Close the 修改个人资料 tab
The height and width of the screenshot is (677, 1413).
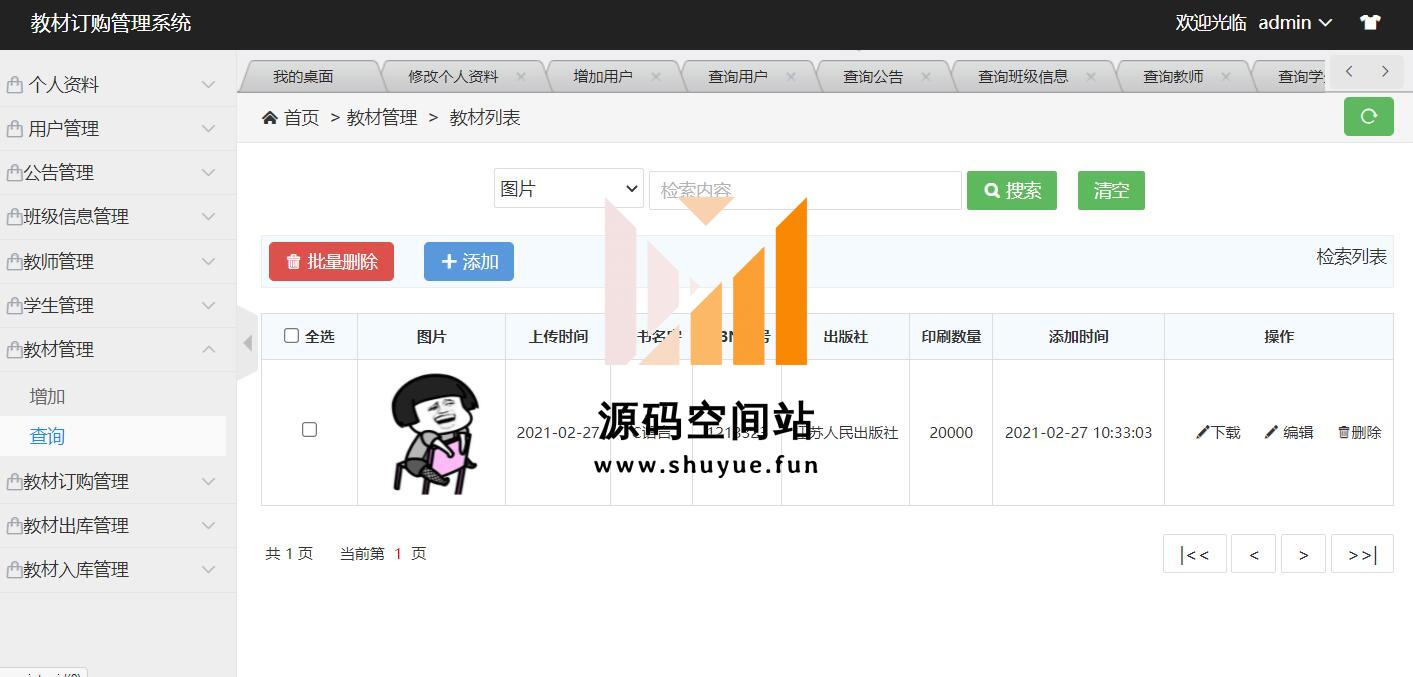pos(521,76)
